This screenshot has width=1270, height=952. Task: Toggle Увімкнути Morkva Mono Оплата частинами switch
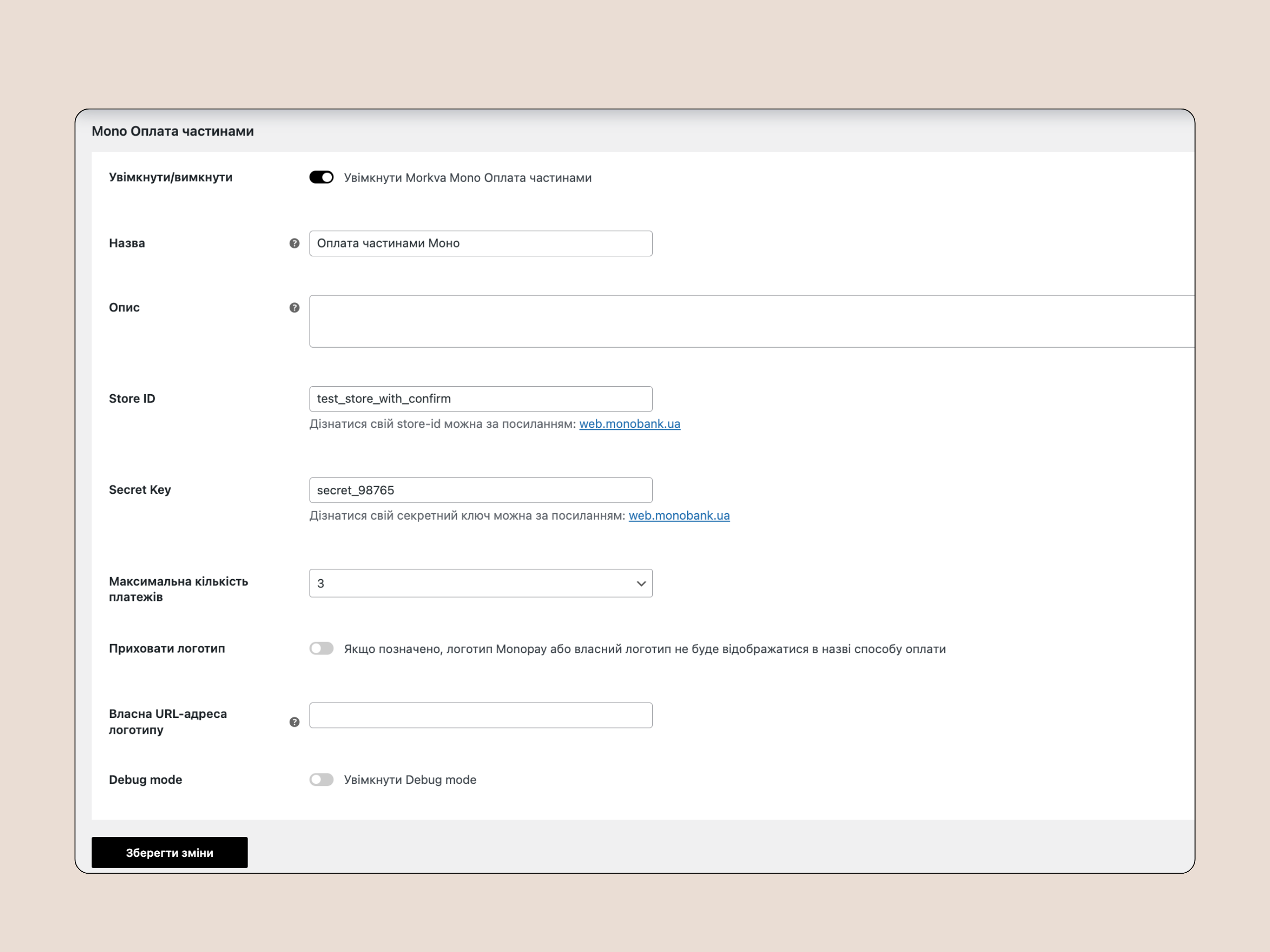click(x=321, y=178)
